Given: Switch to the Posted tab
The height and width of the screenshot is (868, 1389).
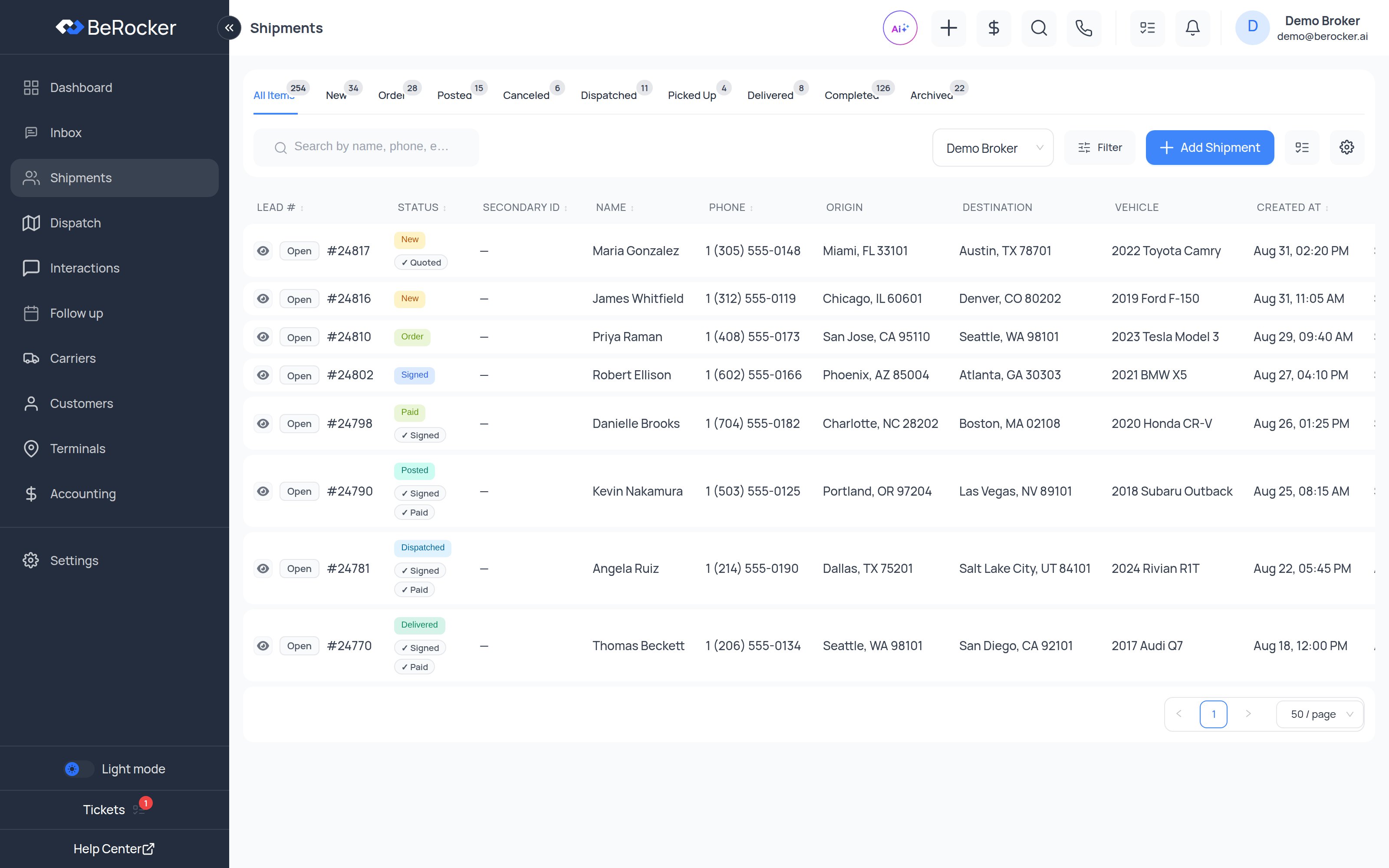Looking at the screenshot, I should point(454,95).
